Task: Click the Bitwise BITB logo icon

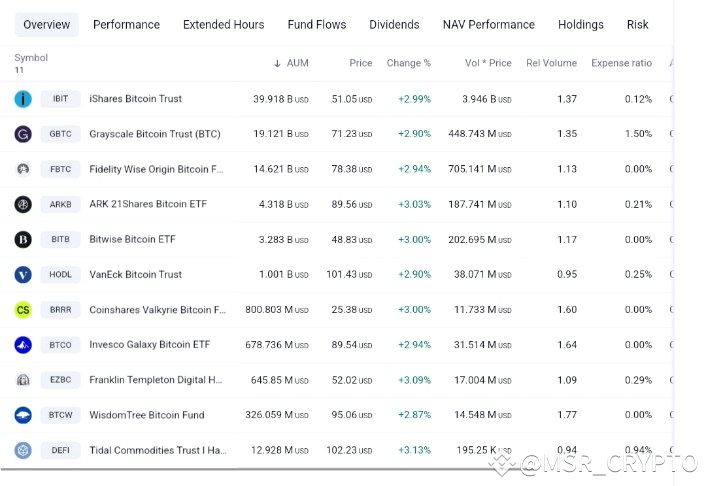Action: (x=23, y=239)
